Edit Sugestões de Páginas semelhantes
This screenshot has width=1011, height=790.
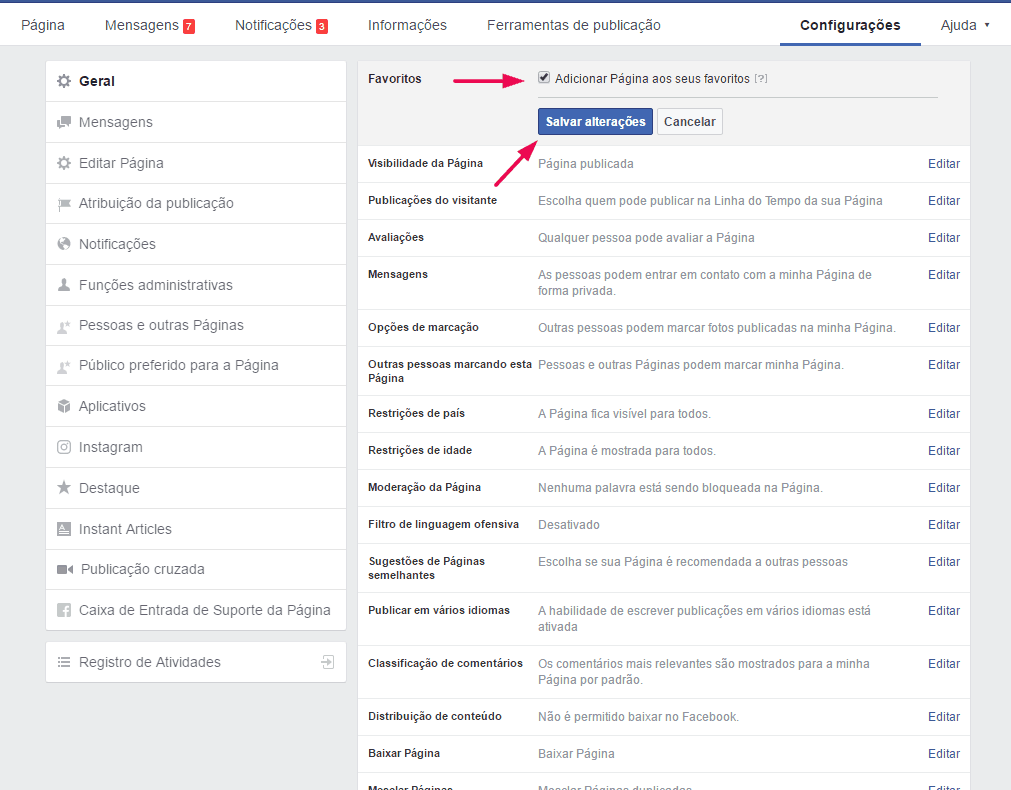coord(944,562)
